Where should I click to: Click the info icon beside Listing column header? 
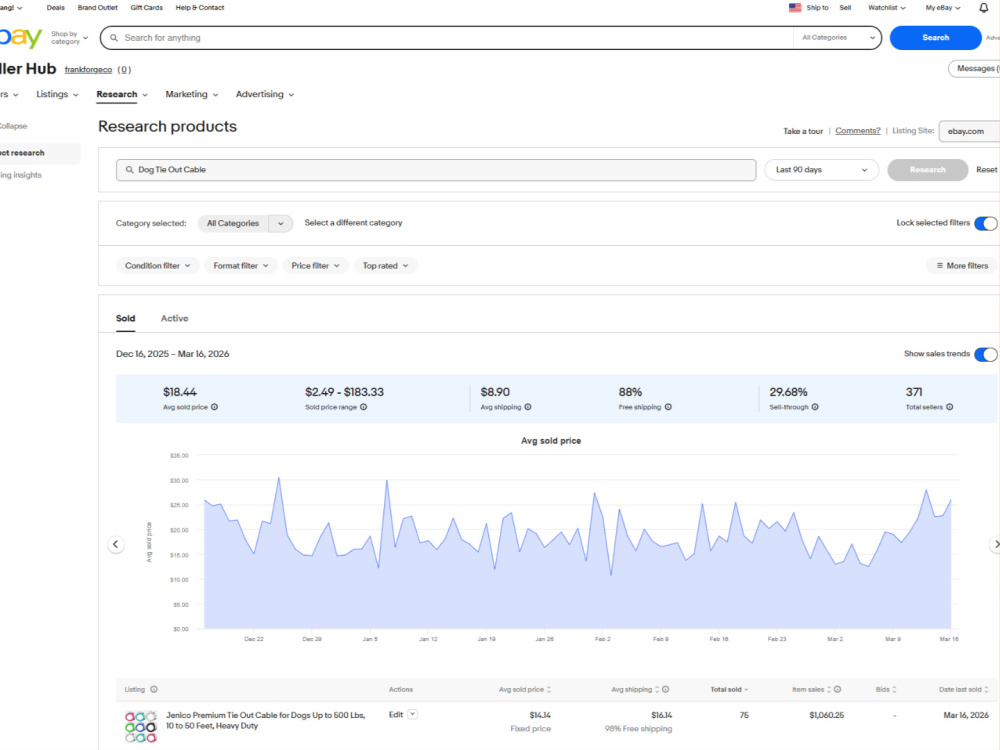click(154, 689)
